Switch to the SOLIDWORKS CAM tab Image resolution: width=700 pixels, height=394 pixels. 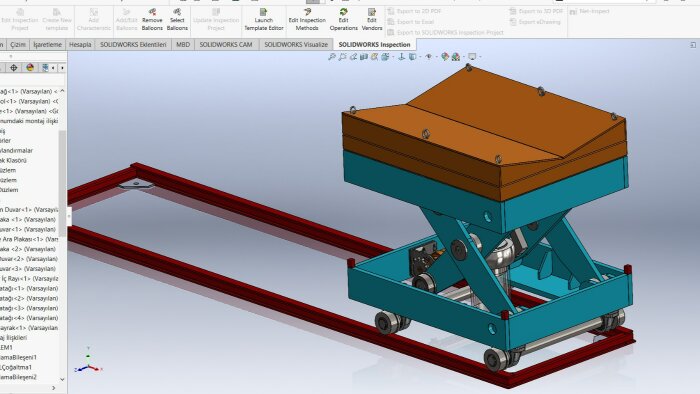click(226, 45)
